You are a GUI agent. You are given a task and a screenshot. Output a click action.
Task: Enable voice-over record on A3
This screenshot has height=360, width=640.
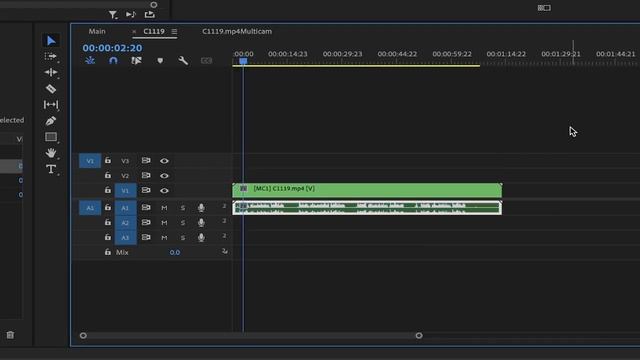201,237
